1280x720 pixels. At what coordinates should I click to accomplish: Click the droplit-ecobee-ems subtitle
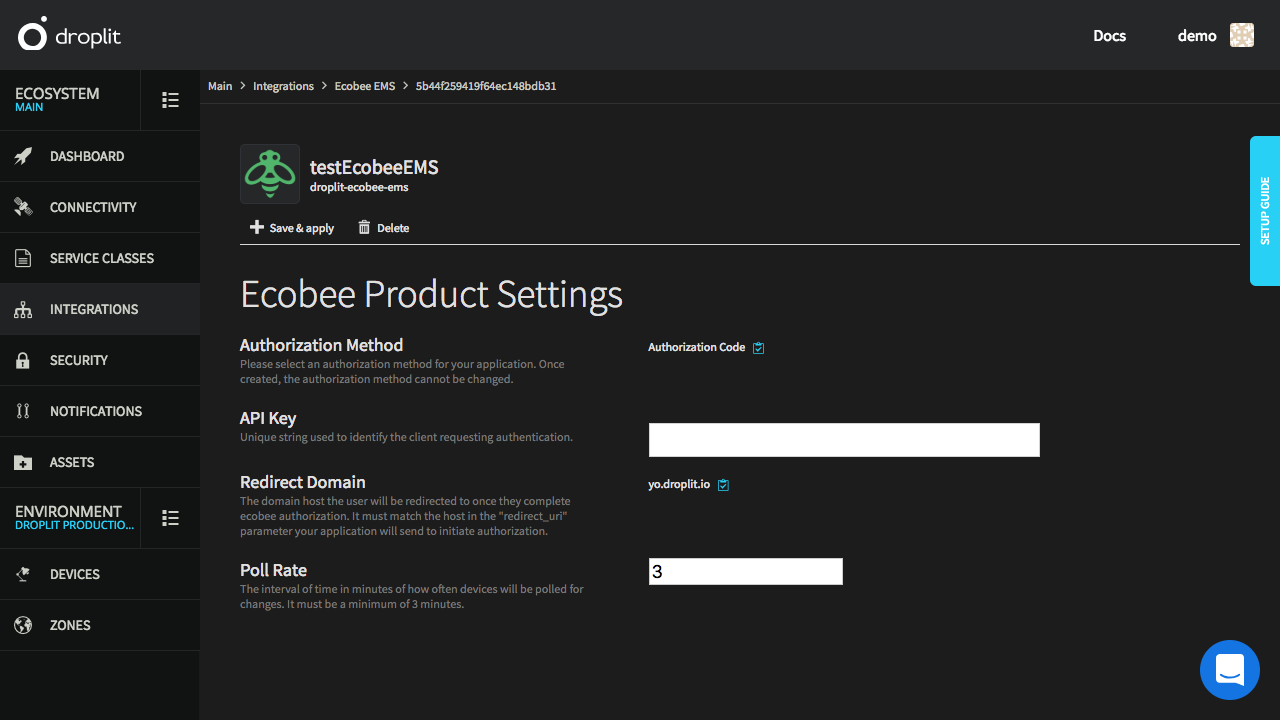tap(359, 187)
